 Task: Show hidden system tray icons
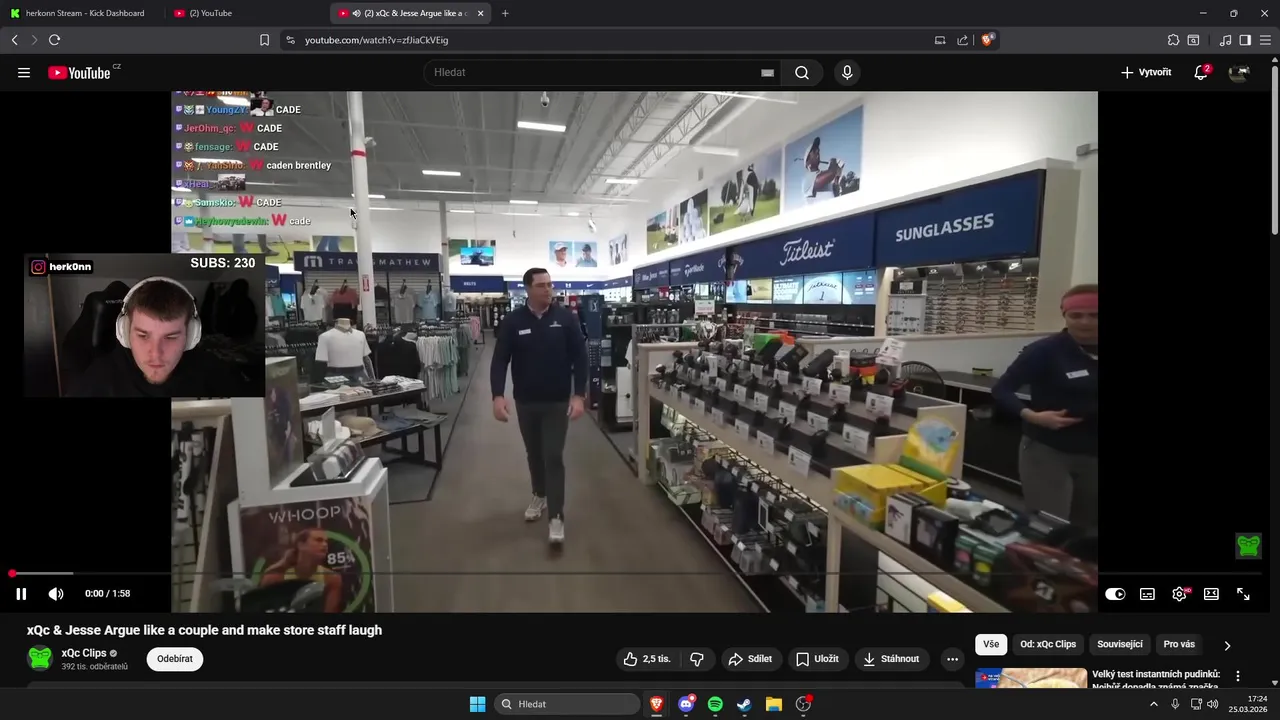[1153, 704]
